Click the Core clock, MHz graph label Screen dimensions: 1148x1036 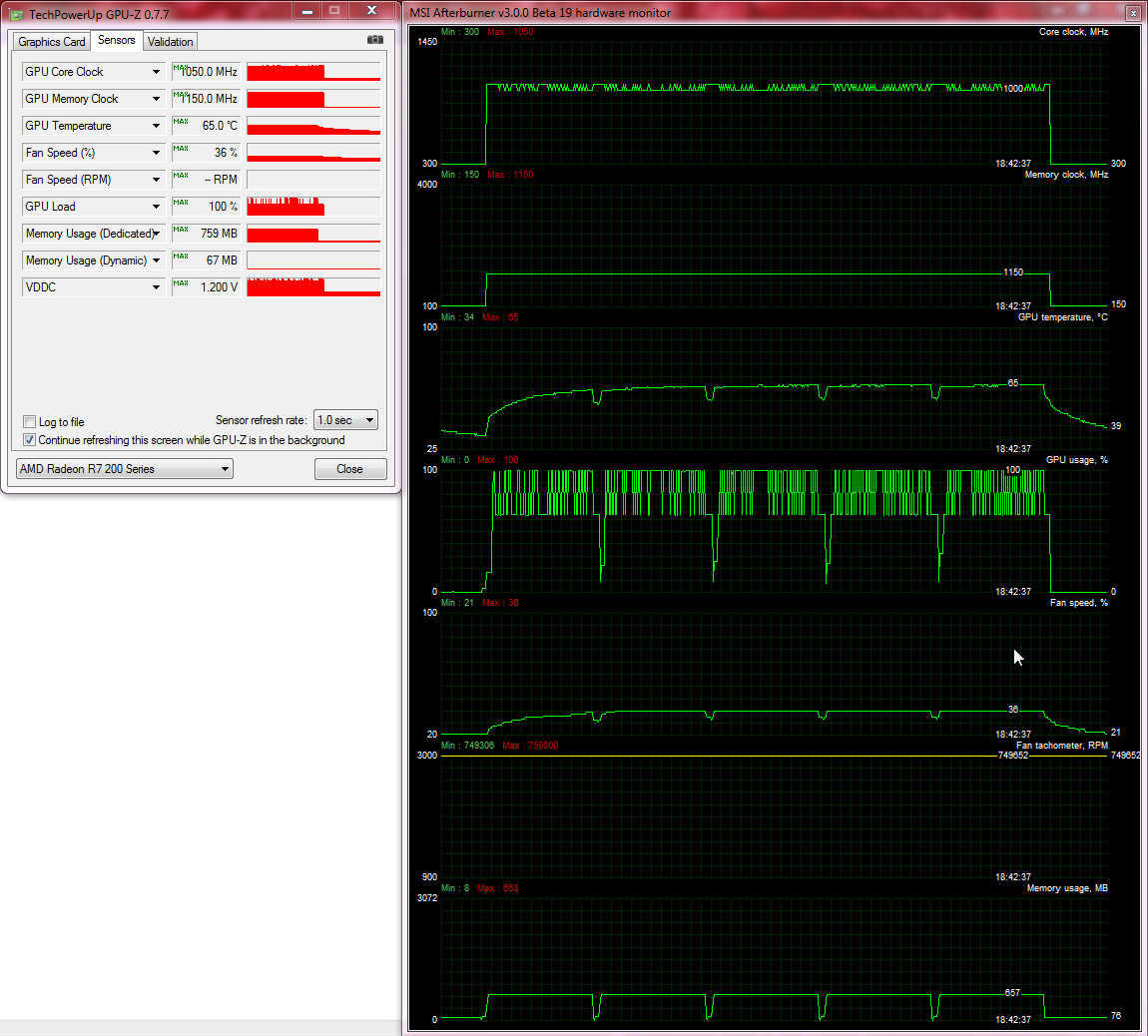click(x=1072, y=32)
